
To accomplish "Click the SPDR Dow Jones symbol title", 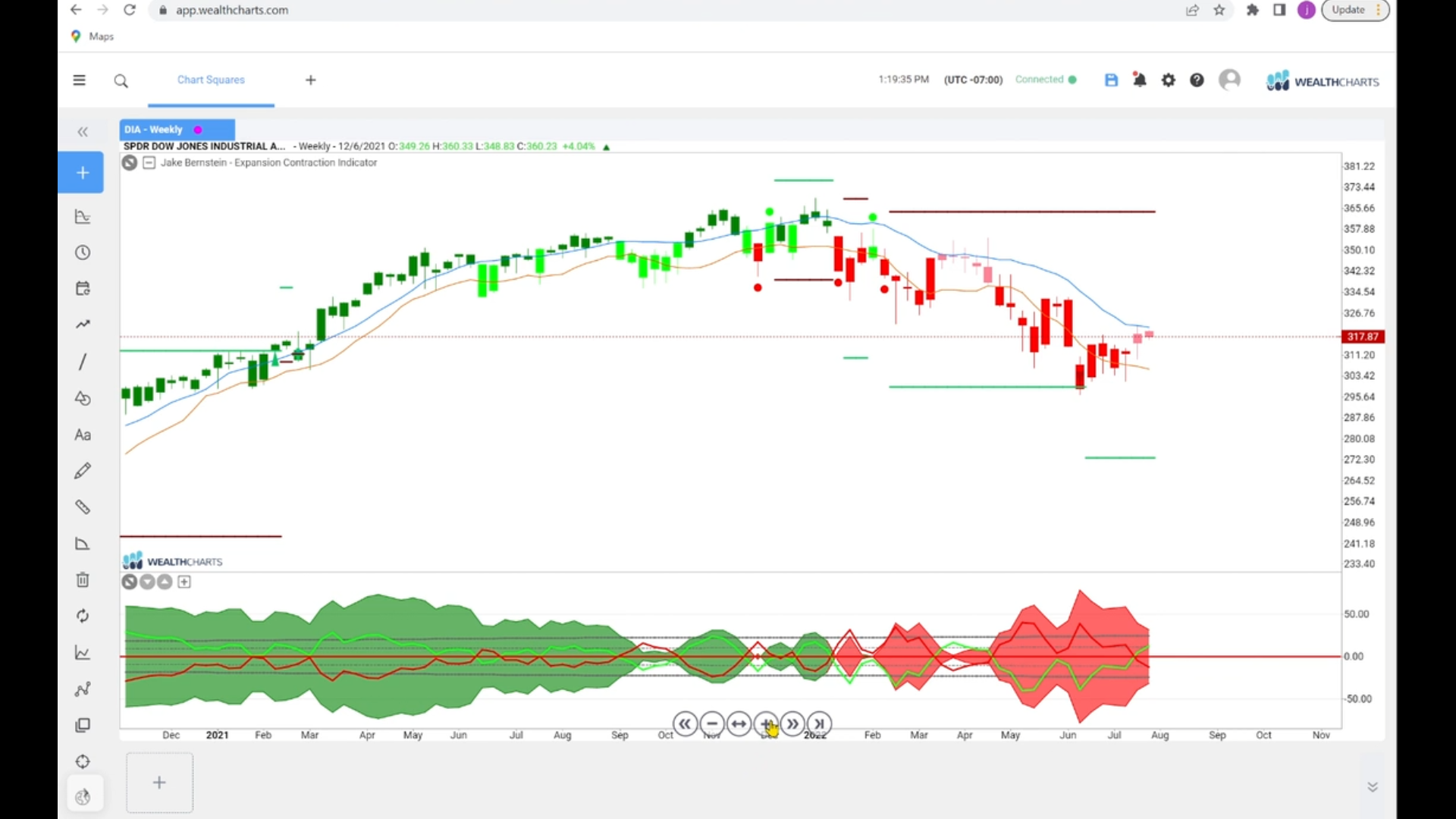I will (x=204, y=146).
